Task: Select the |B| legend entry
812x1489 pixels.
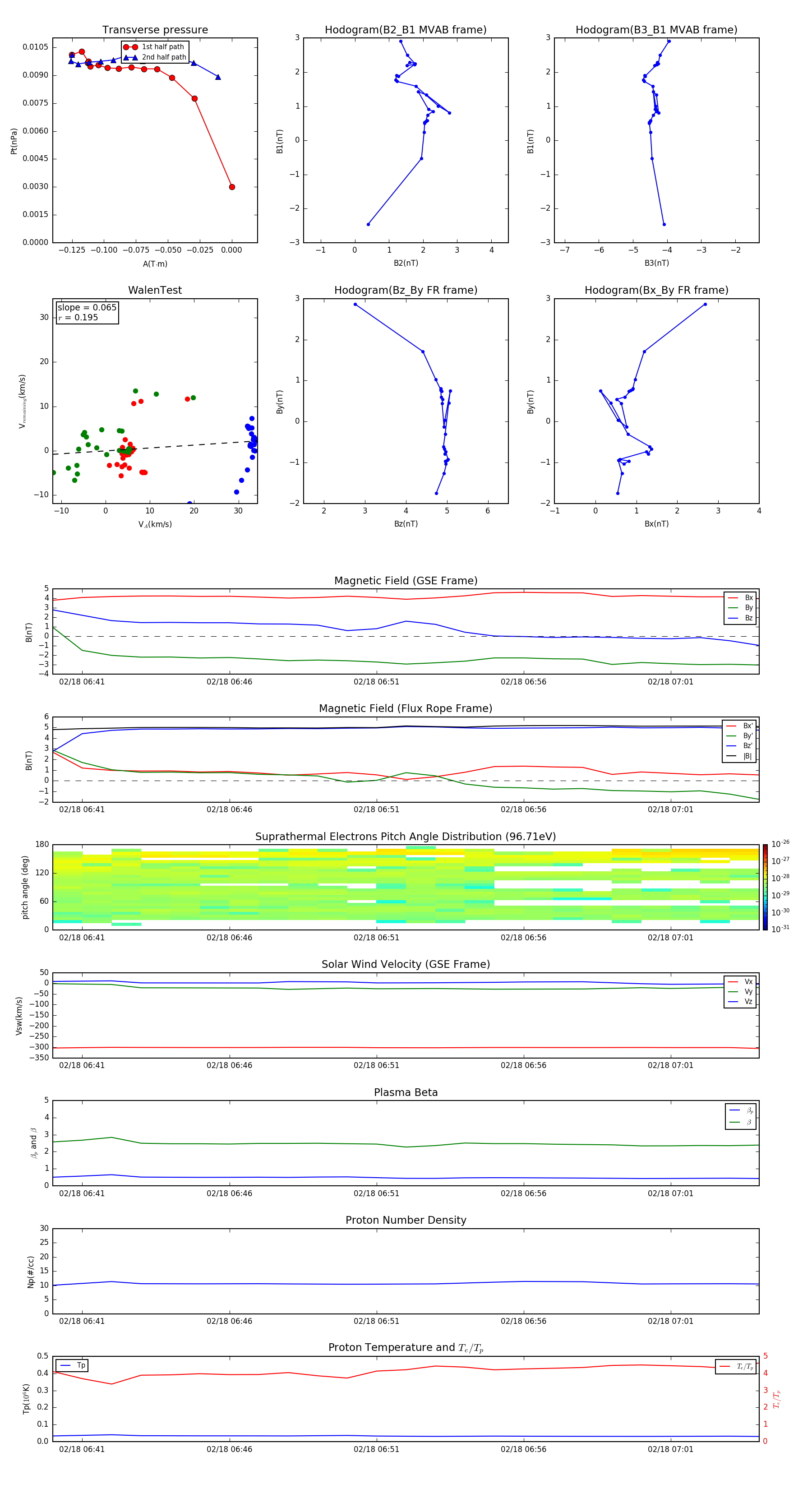Action: point(740,756)
